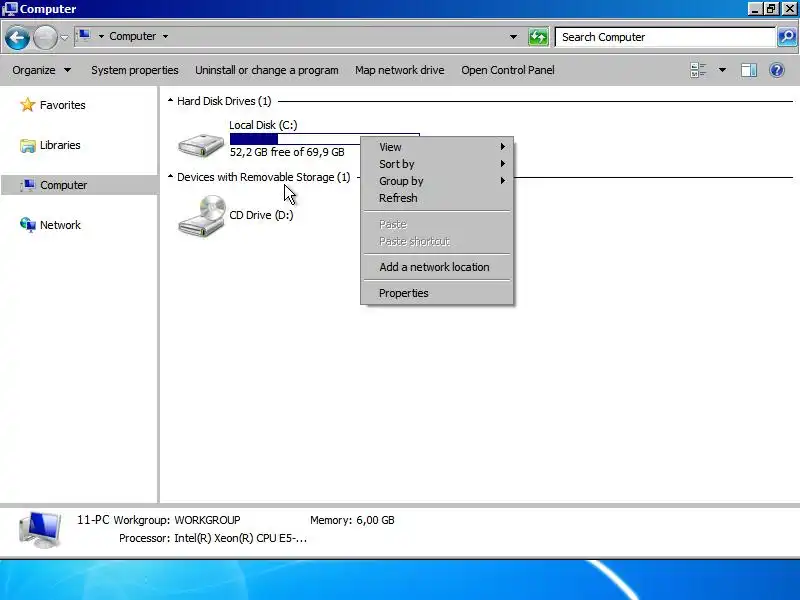The width and height of the screenshot is (800, 600).
Task: Select the Local Disk (C:) drive icon
Action: pyautogui.click(x=201, y=144)
